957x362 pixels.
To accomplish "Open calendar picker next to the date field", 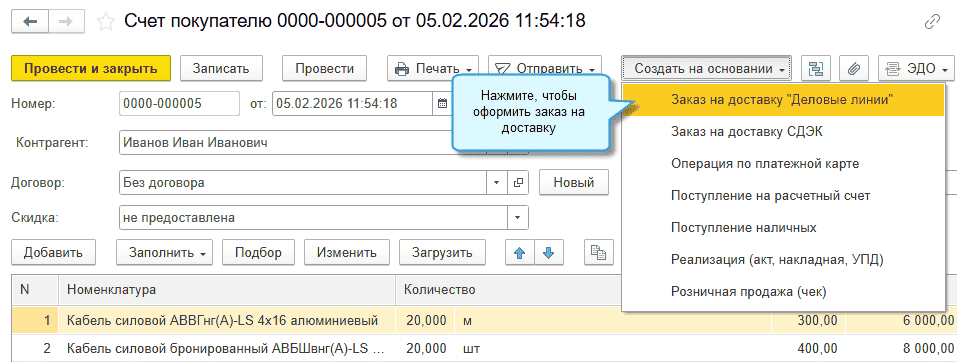I will [x=442, y=103].
